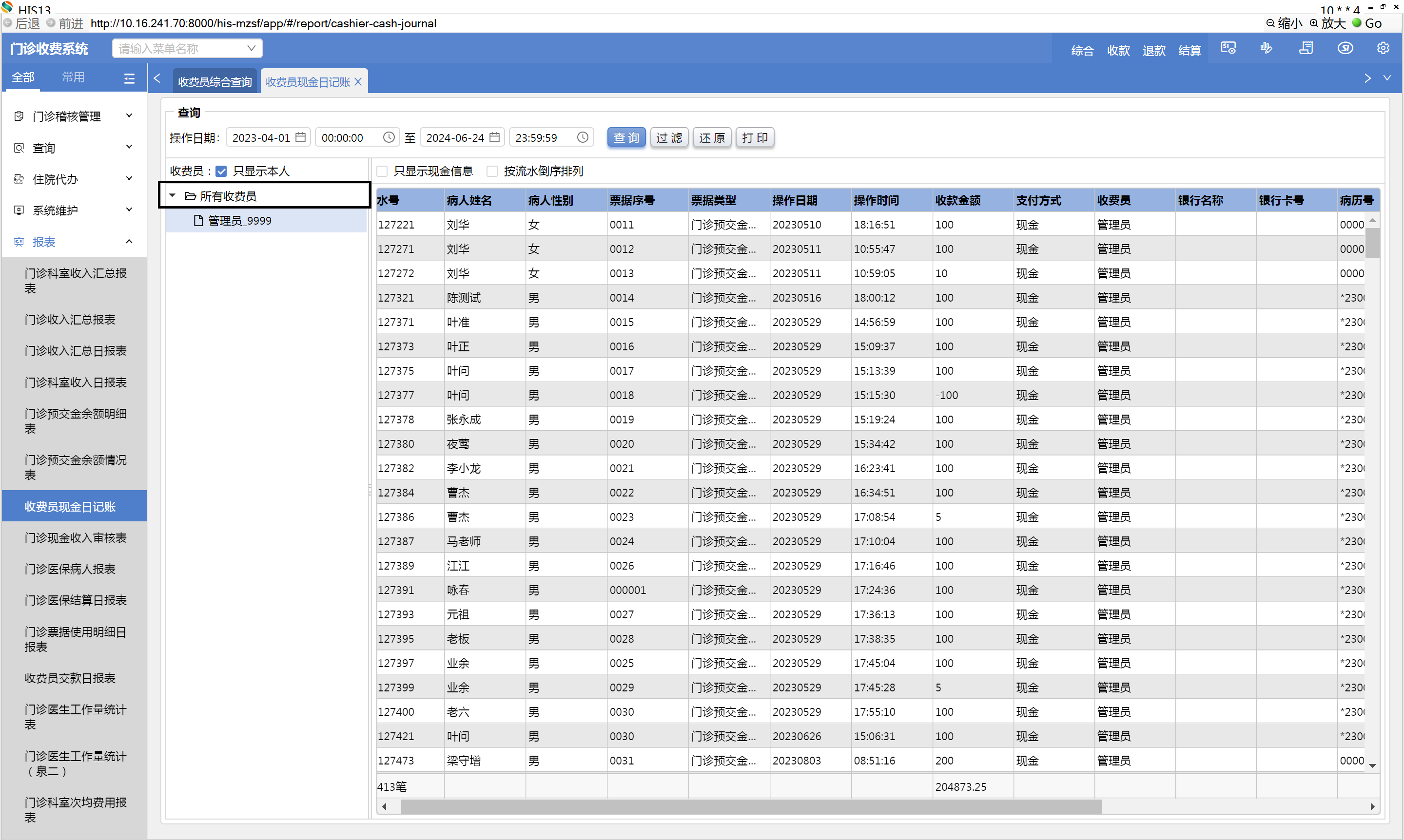This screenshot has height=840, width=1404.
Task: Enable 只显示现金信息 checkbox
Action: tap(382, 171)
